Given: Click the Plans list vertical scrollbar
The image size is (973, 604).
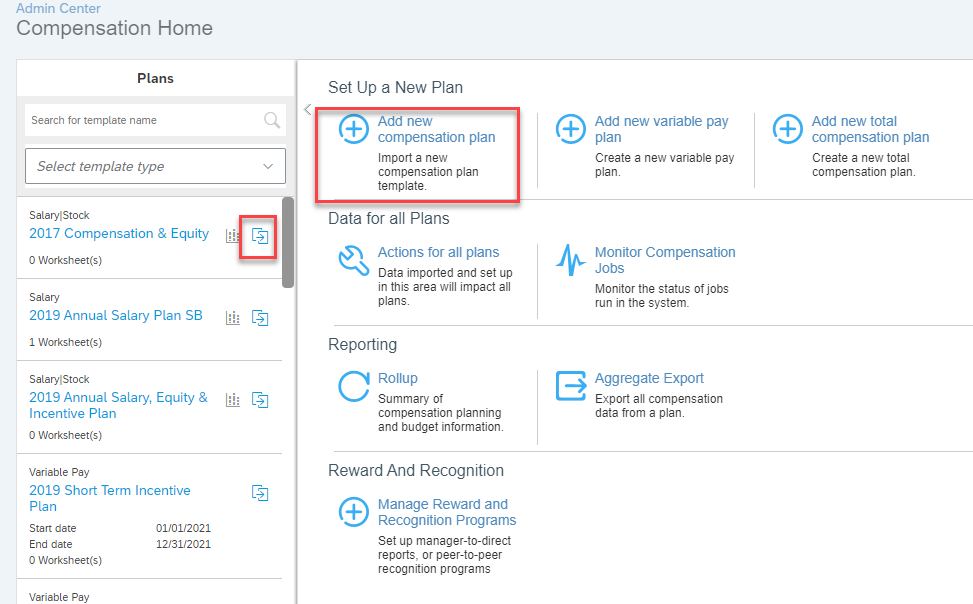Looking at the screenshot, I should 288,243.
